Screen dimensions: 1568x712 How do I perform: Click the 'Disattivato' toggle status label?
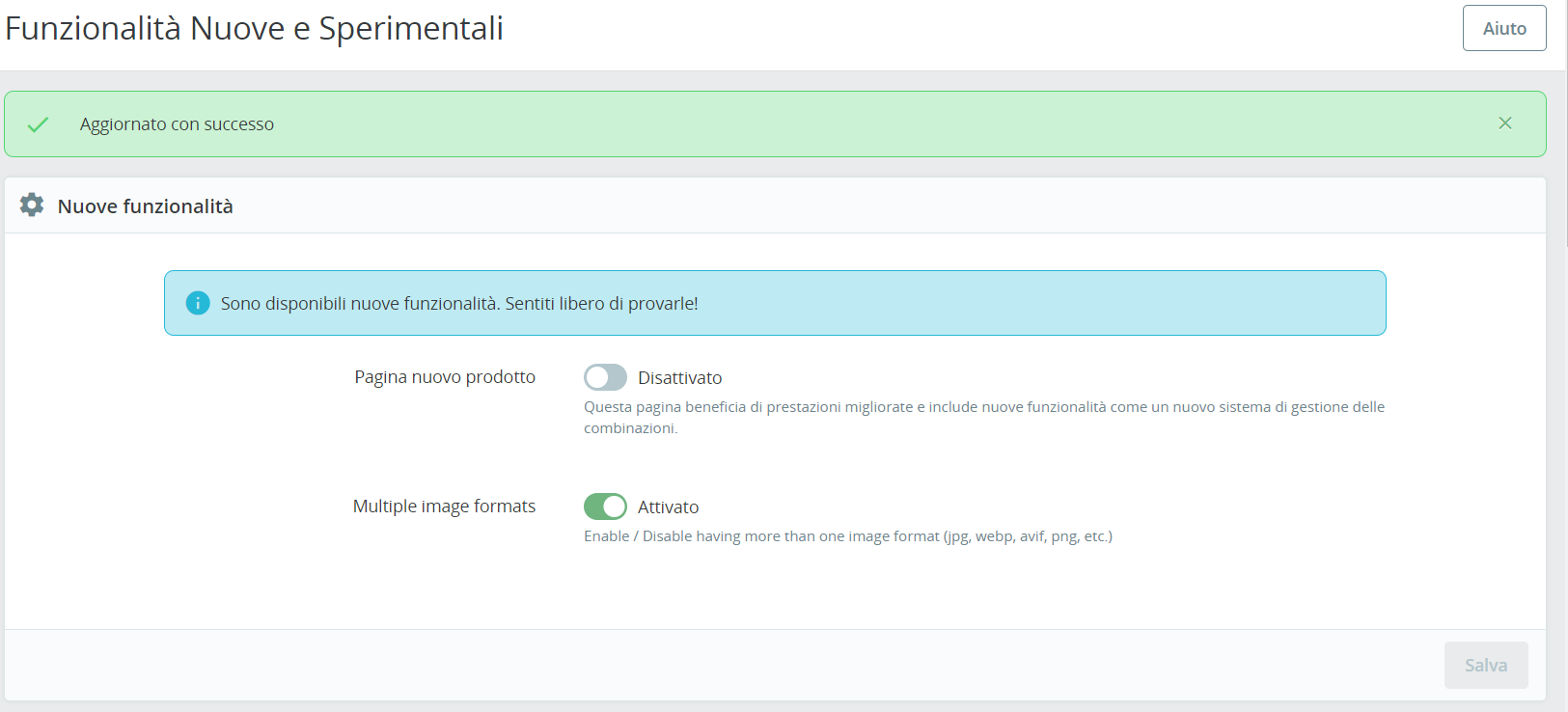679,378
